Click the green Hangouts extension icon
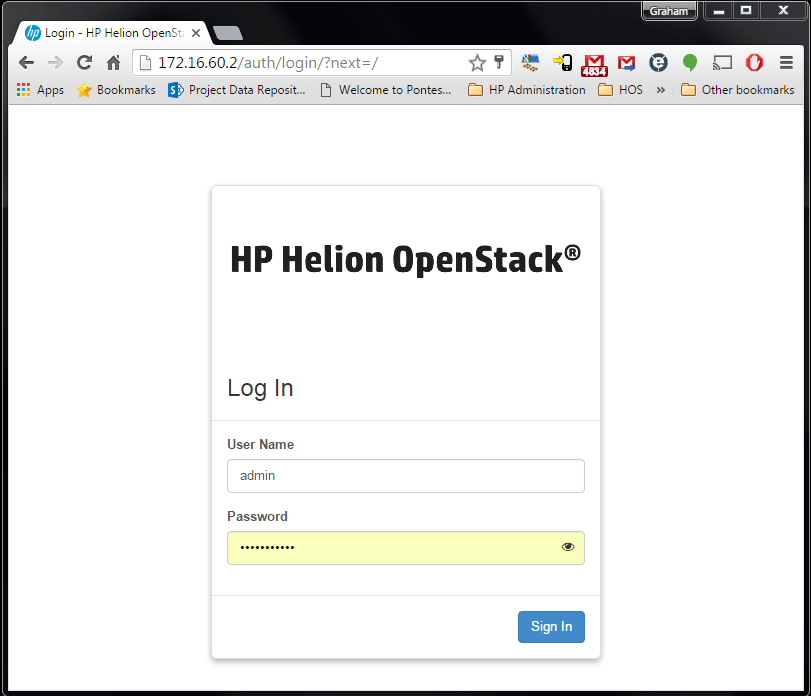The image size is (811, 696). coord(690,63)
